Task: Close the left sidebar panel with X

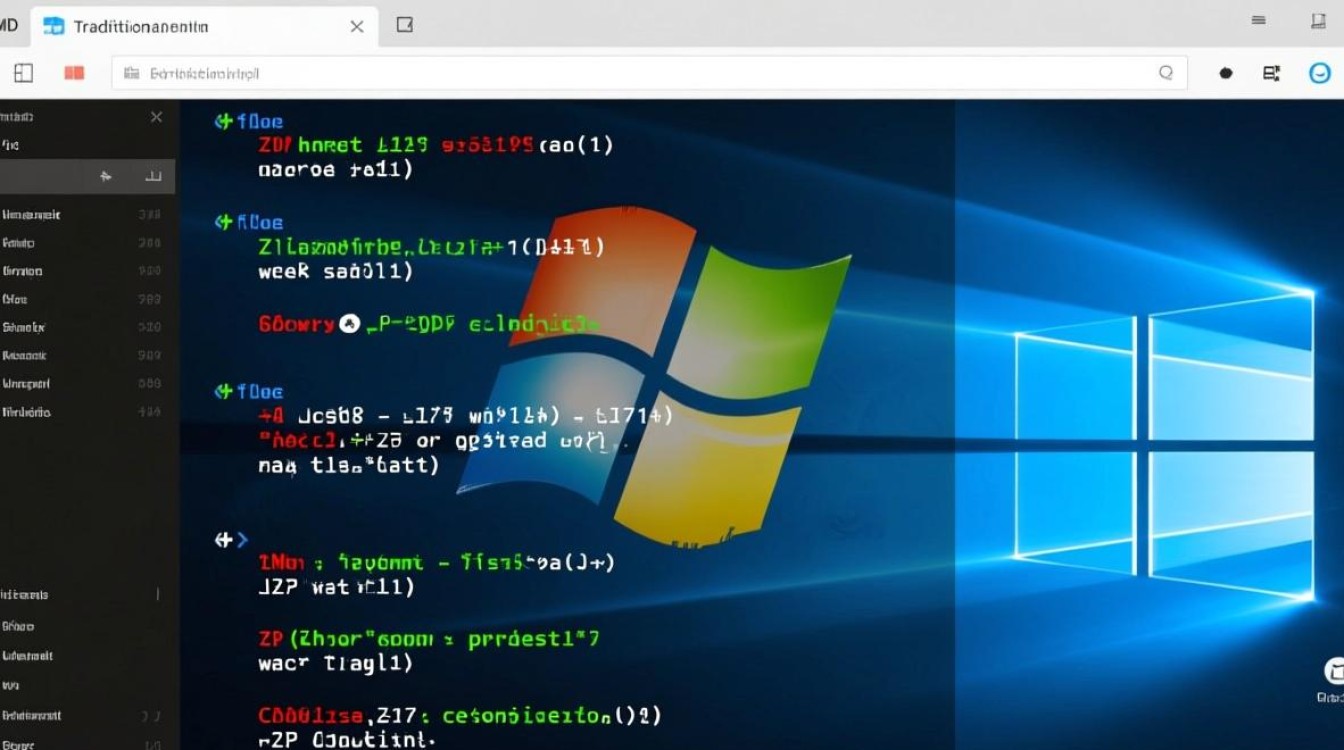Action: point(156,117)
